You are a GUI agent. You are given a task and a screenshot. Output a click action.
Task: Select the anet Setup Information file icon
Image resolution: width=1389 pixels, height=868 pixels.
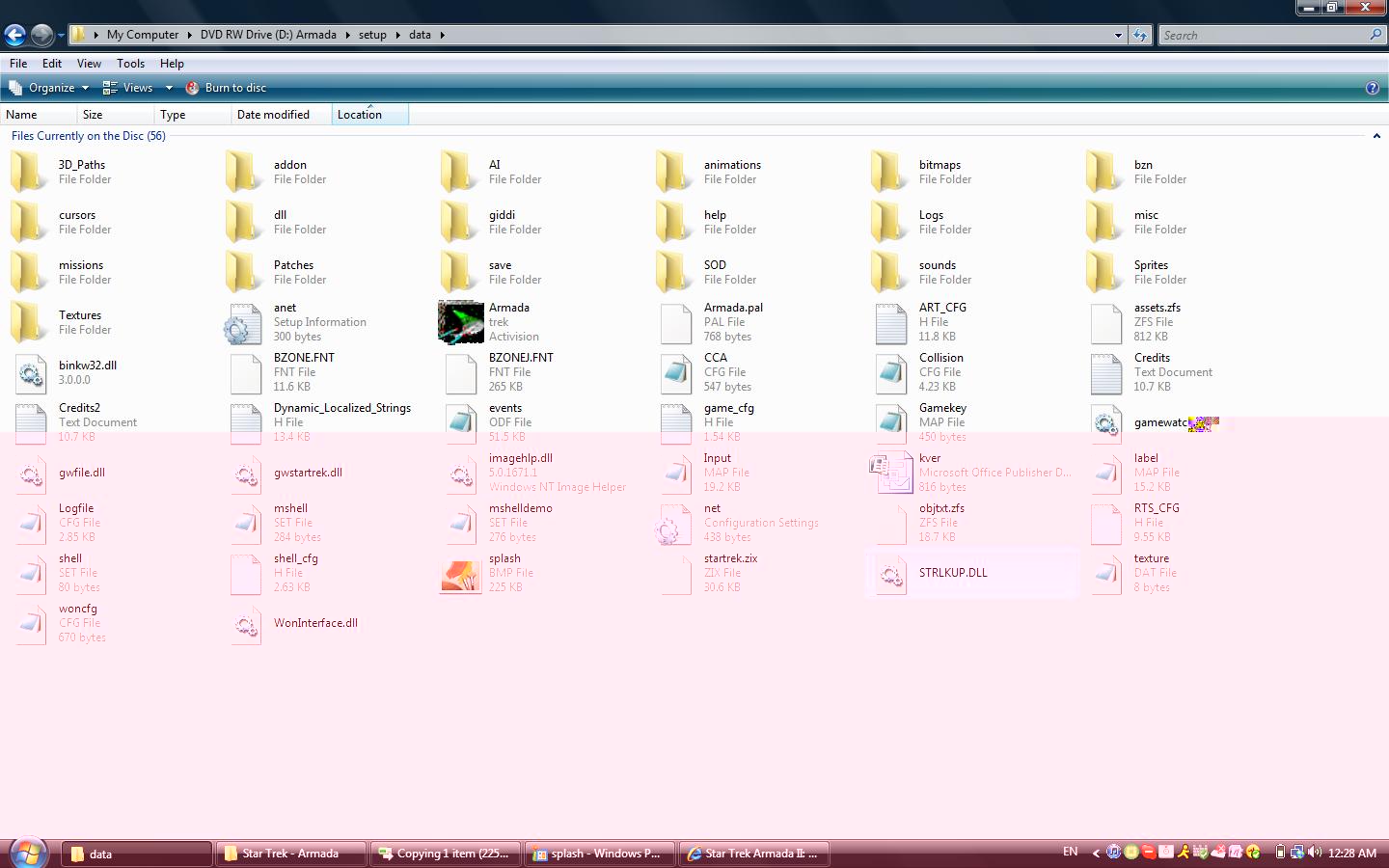[x=243, y=323]
